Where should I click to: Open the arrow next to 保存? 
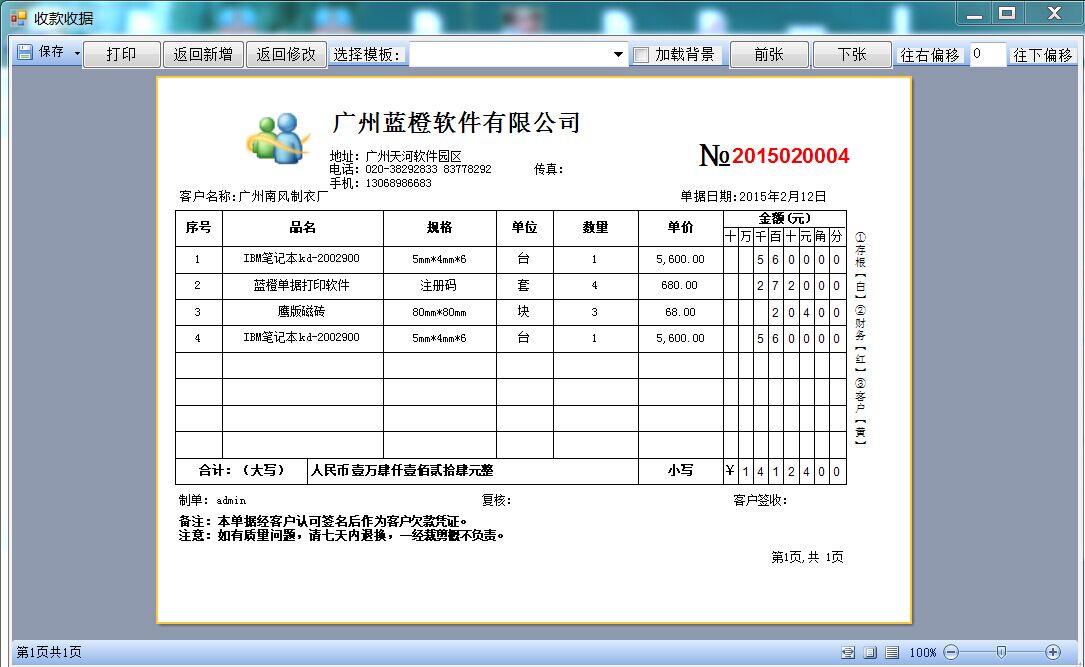tap(77, 53)
